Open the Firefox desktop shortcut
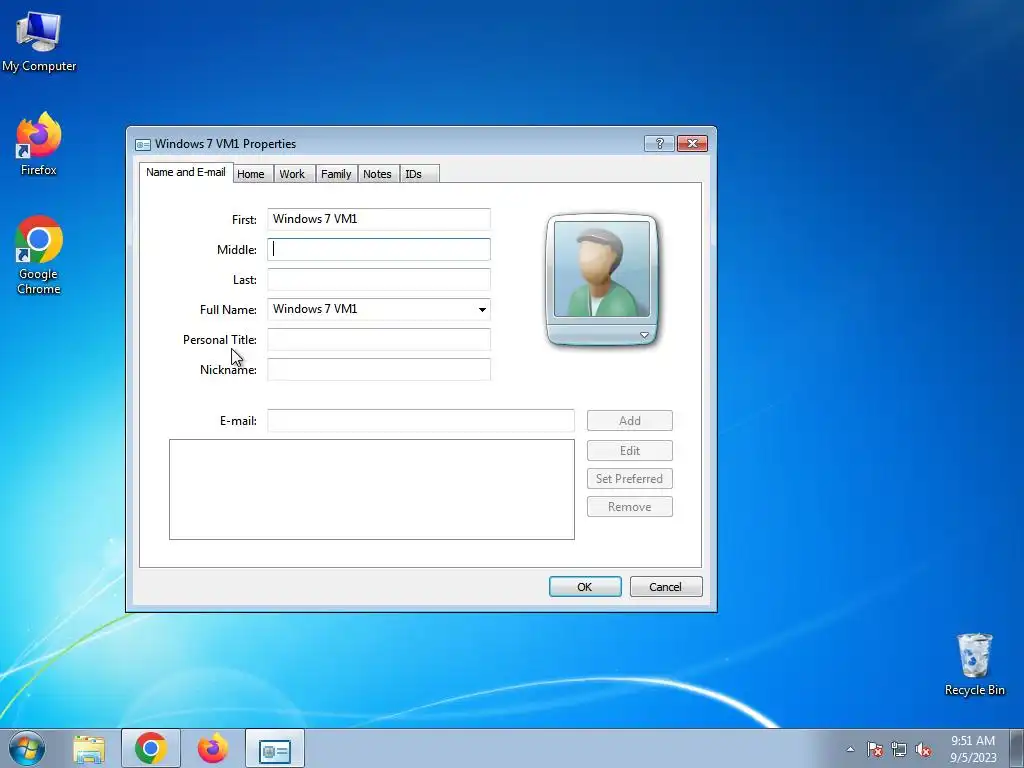Viewport: 1024px width, 768px height. point(39,144)
